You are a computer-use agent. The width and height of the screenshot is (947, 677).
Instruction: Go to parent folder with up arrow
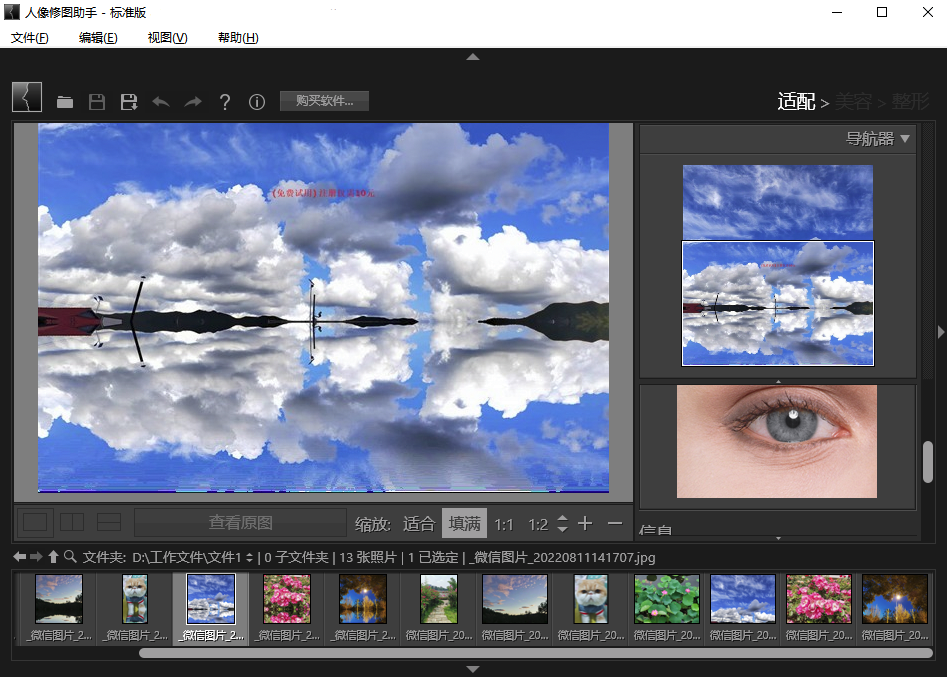tap(53, 557)
